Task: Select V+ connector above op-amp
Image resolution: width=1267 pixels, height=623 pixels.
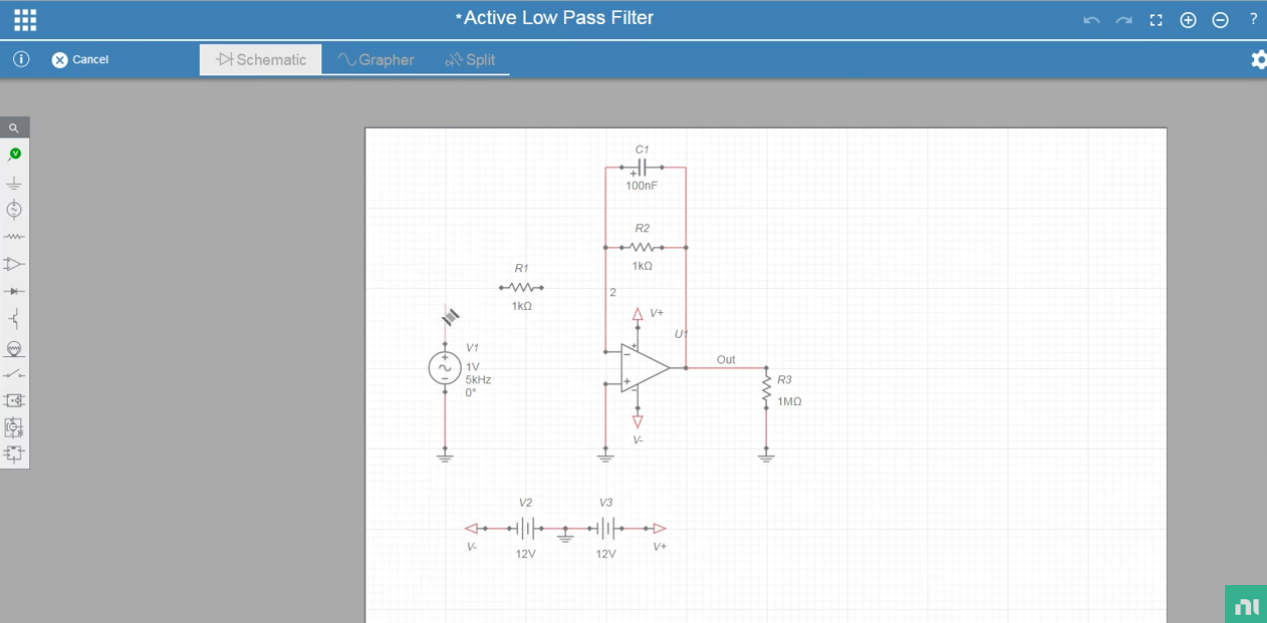Action: (637, 316)
